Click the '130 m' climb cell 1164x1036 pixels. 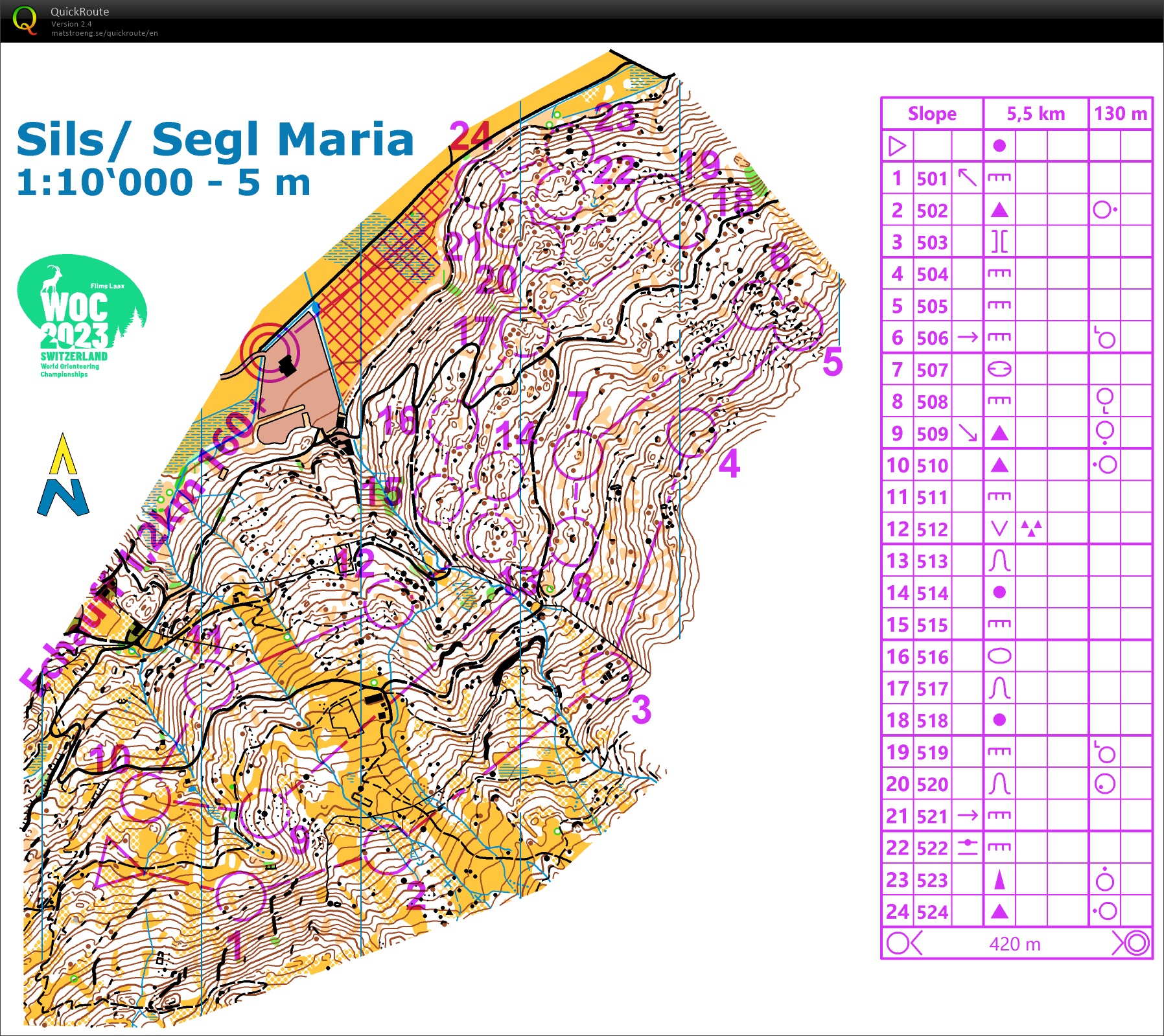click(x=1121, y=113)
